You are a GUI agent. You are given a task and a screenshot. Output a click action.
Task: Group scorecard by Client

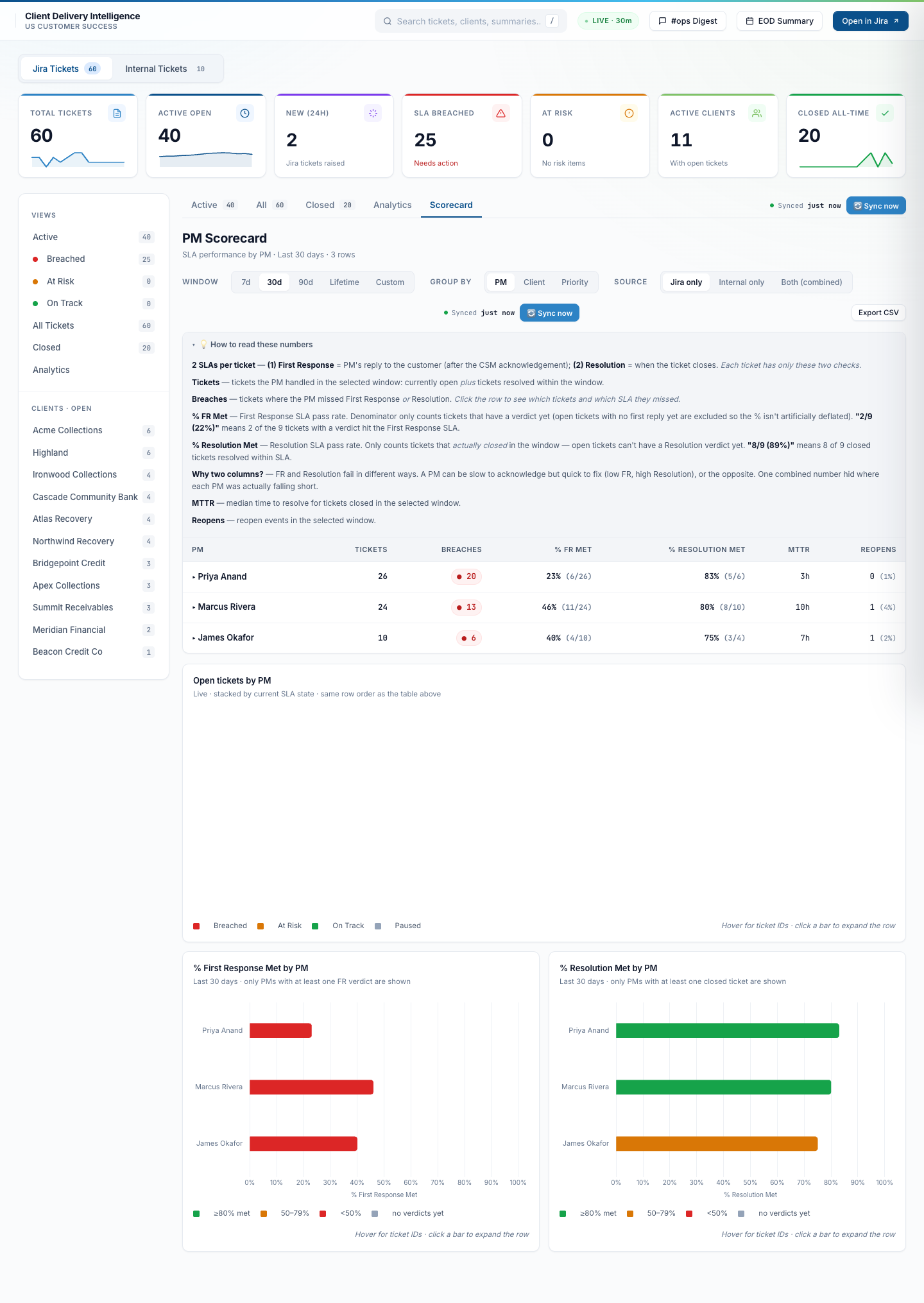point(534,282)
